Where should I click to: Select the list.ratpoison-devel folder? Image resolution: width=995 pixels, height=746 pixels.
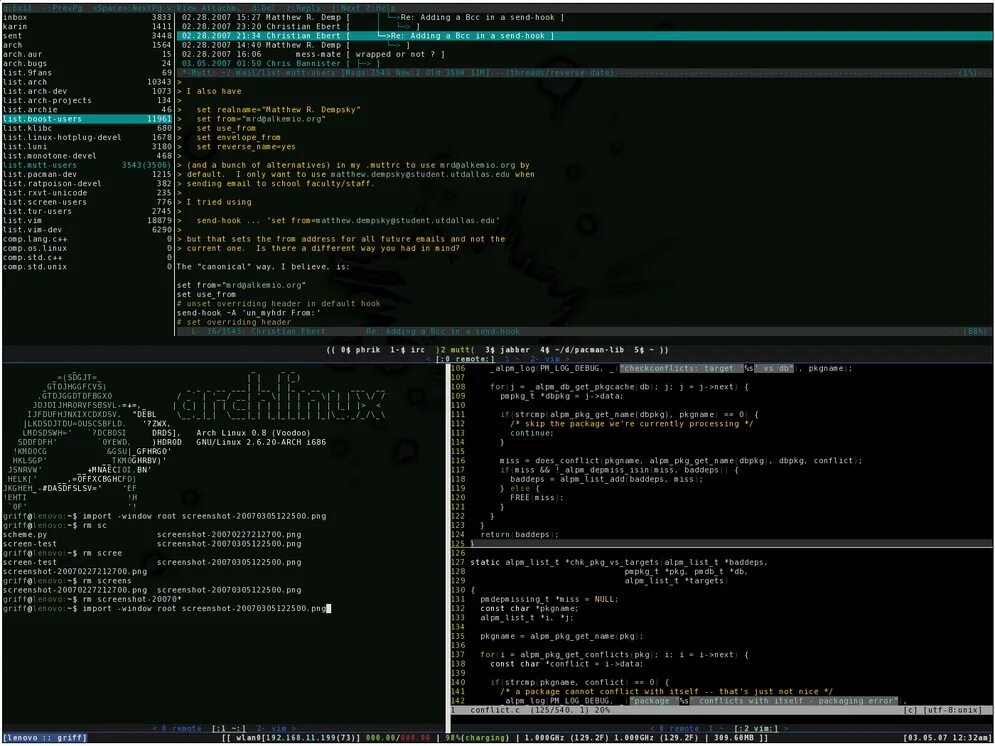(x=88, y=183)
